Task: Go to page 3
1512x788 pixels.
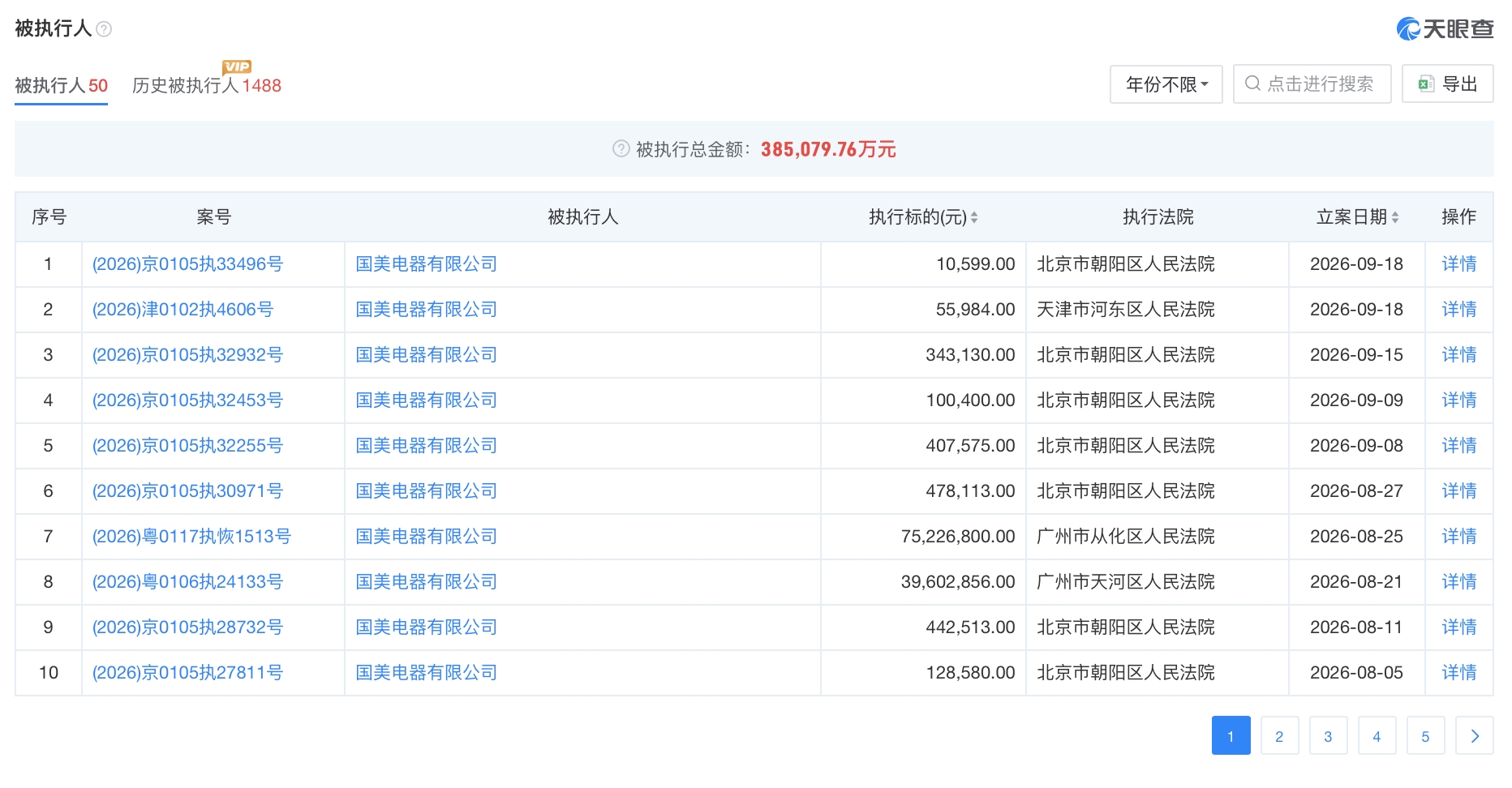Action: point(1329,736)
